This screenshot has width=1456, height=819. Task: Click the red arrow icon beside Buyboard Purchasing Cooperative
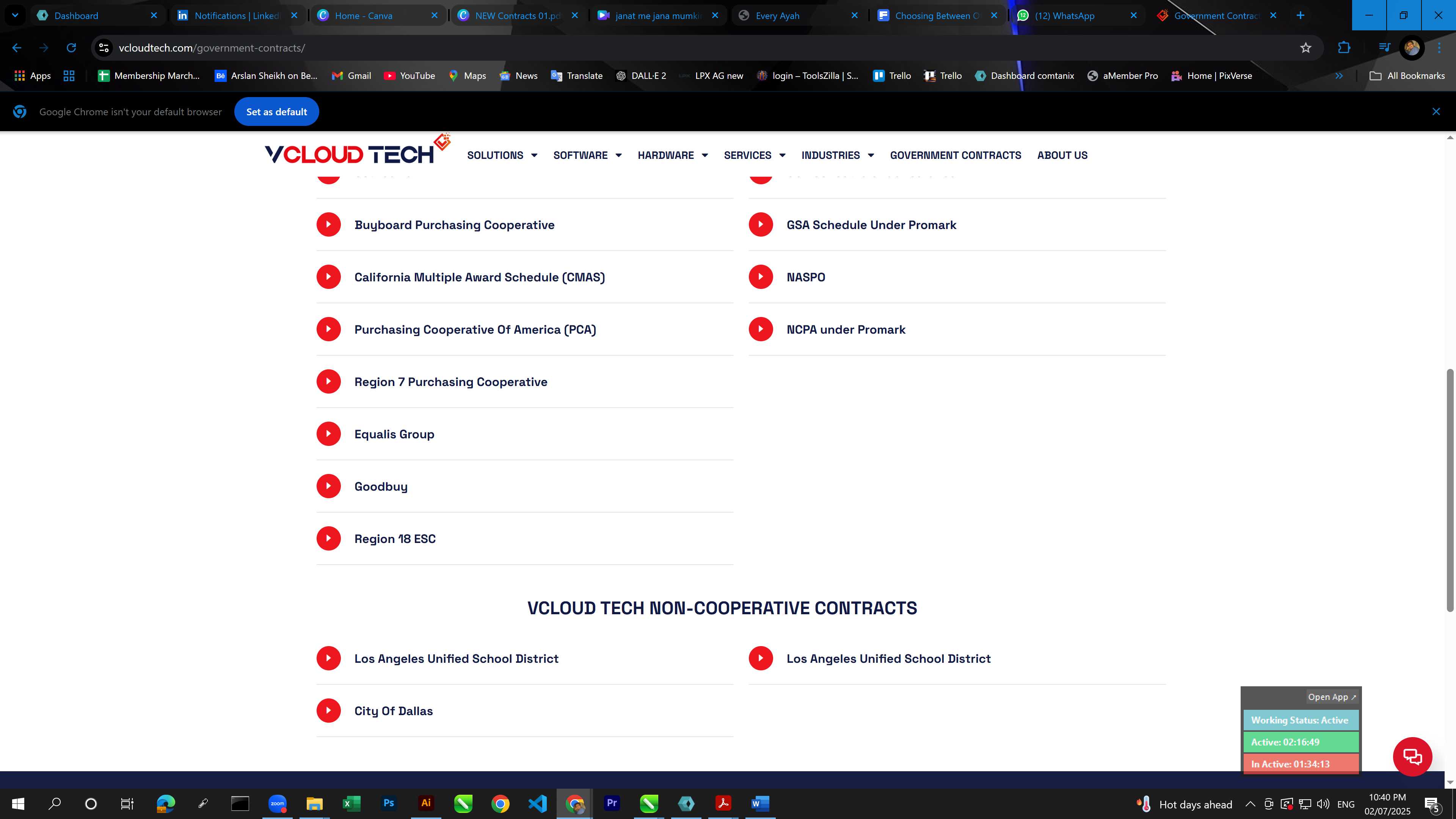click(x=328, y=224)
